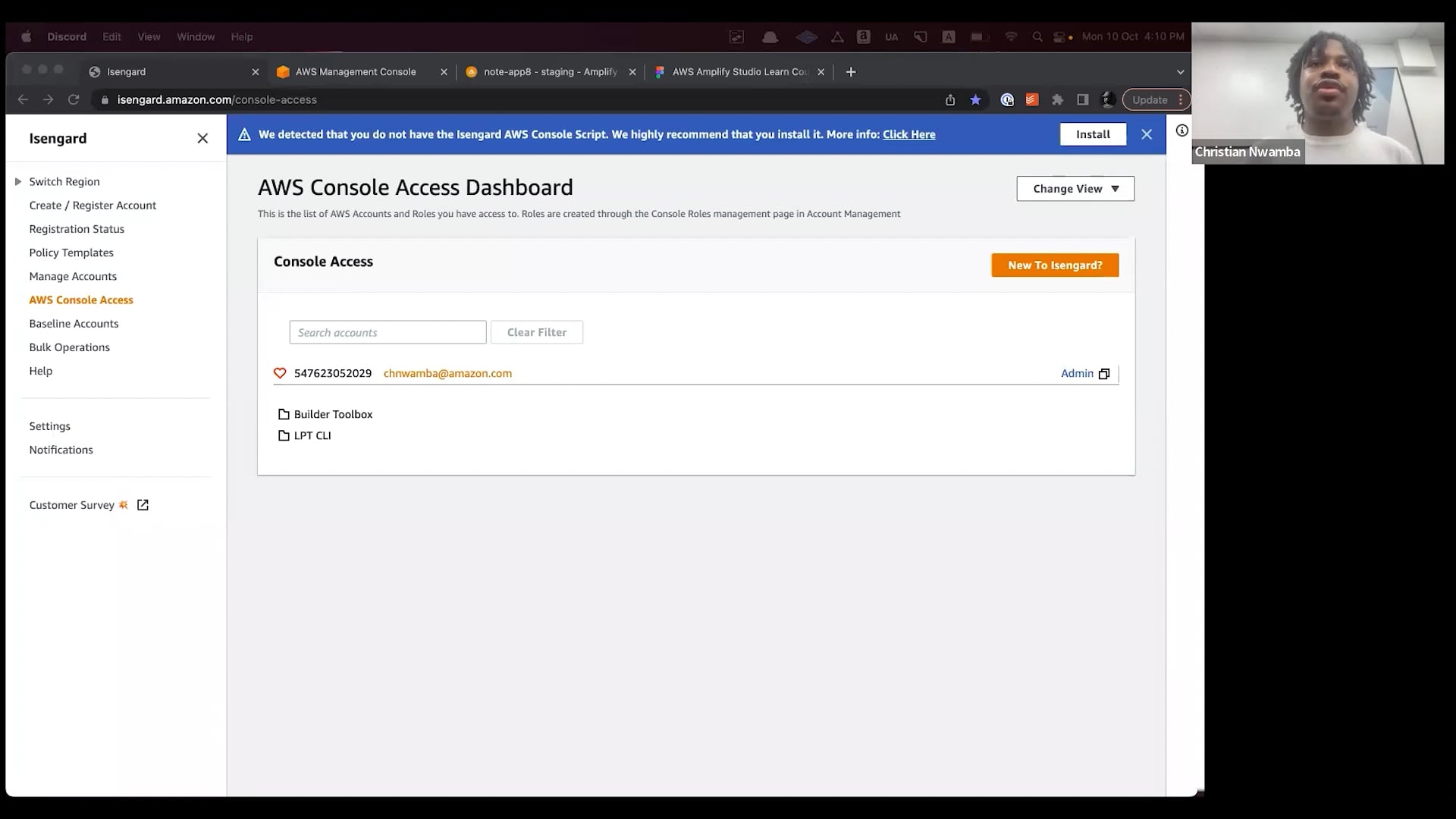The height and width of the screenshot is (819, 1456).
Task: Open the Change View dropdown
Action: click(1075, 189)
